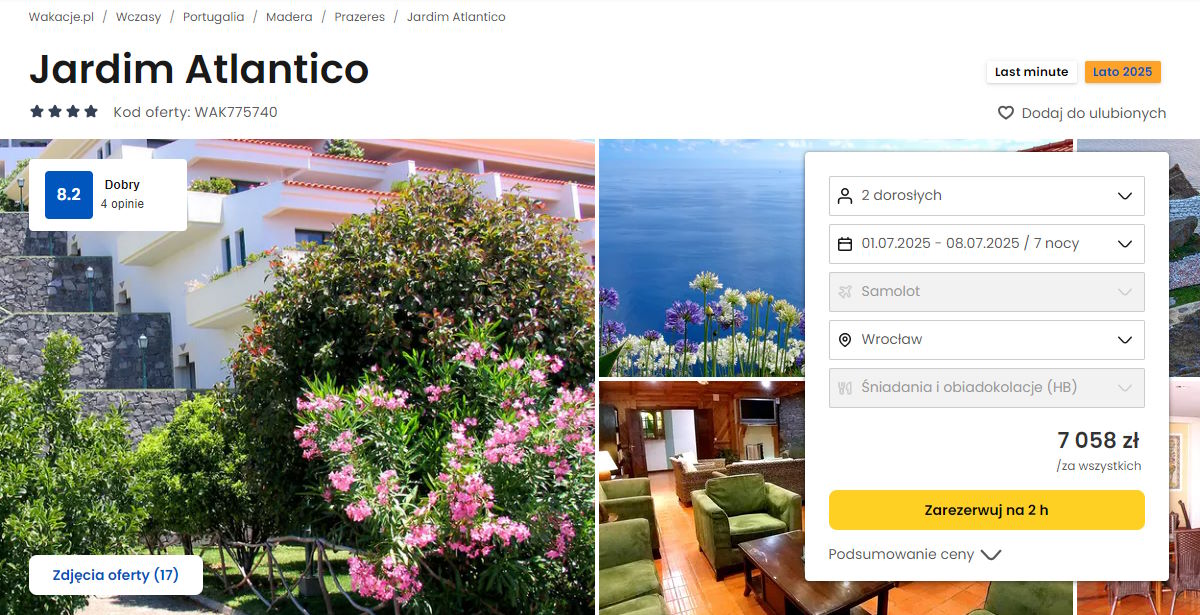Click the four-star hotel rating
1200x615 pixels.
(x=64, y=112)
